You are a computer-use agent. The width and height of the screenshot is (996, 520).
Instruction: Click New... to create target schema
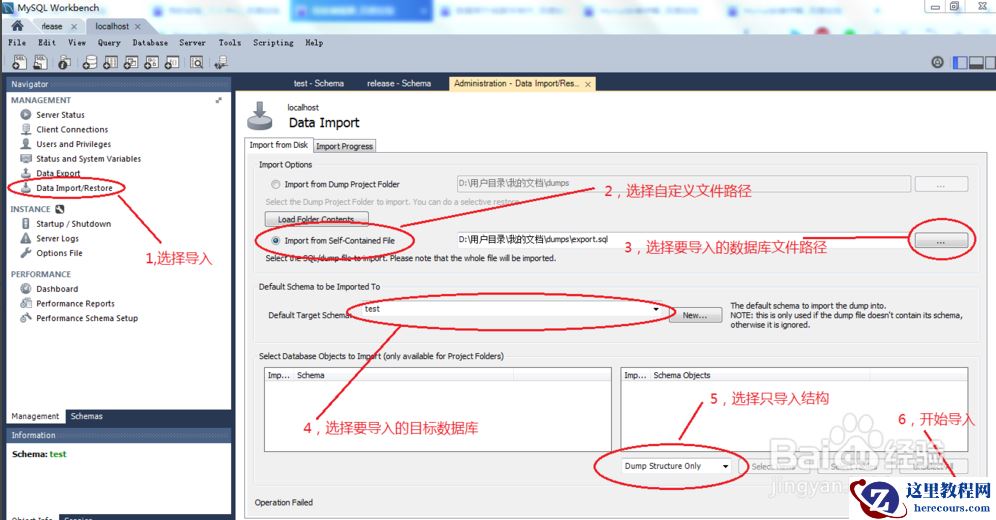[x=695, y=315]
